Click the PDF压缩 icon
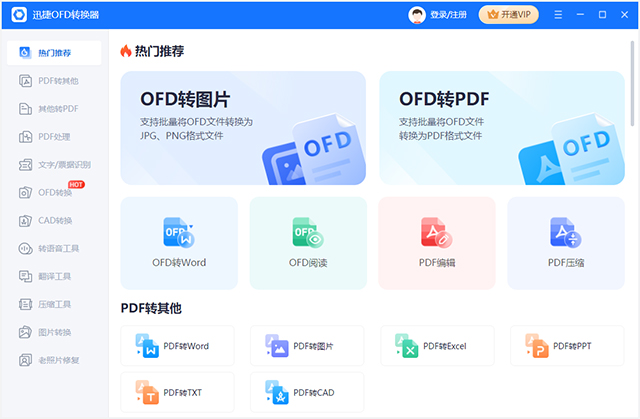Viewport: 640px width, 419px height. (566, 232)
